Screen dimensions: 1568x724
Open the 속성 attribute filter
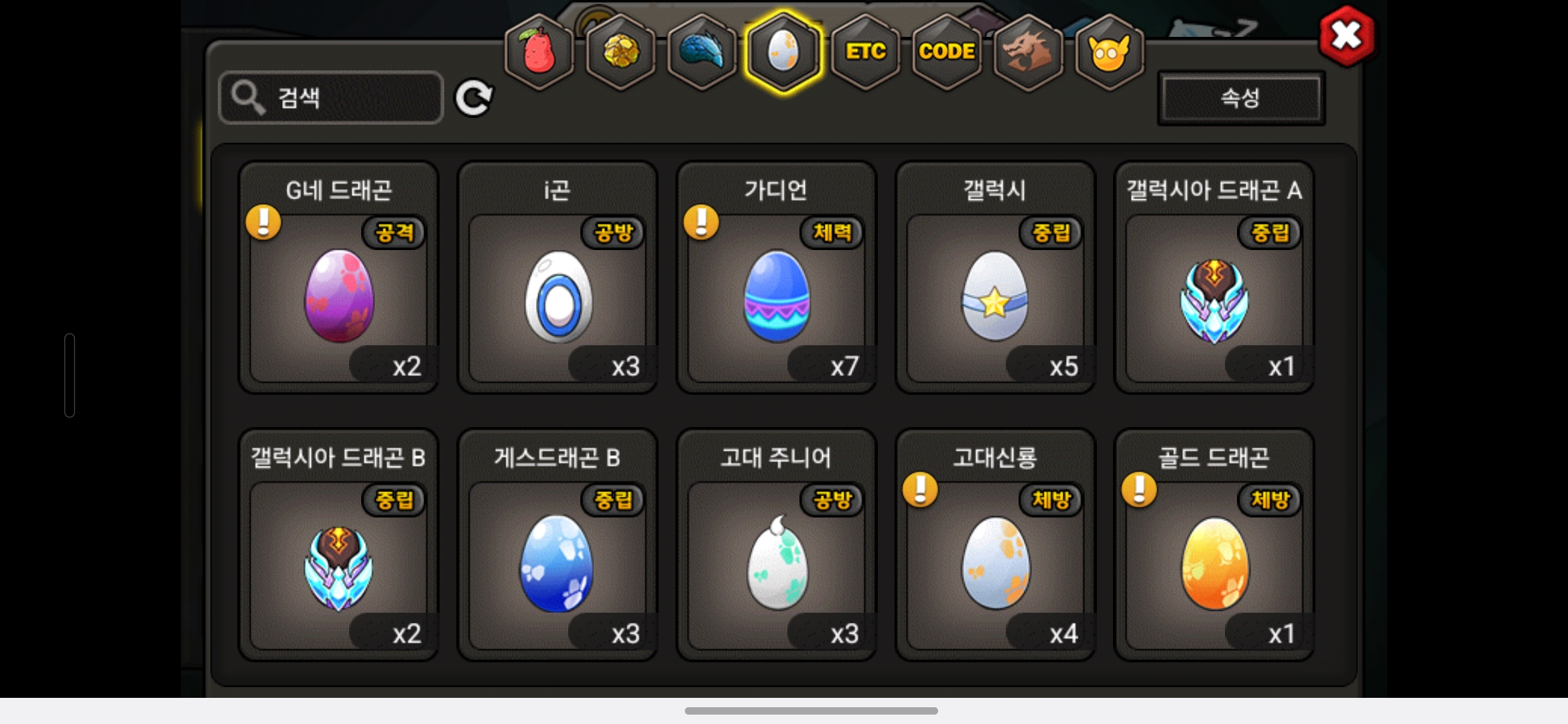pyautogui.click(x=1241, y=99)
